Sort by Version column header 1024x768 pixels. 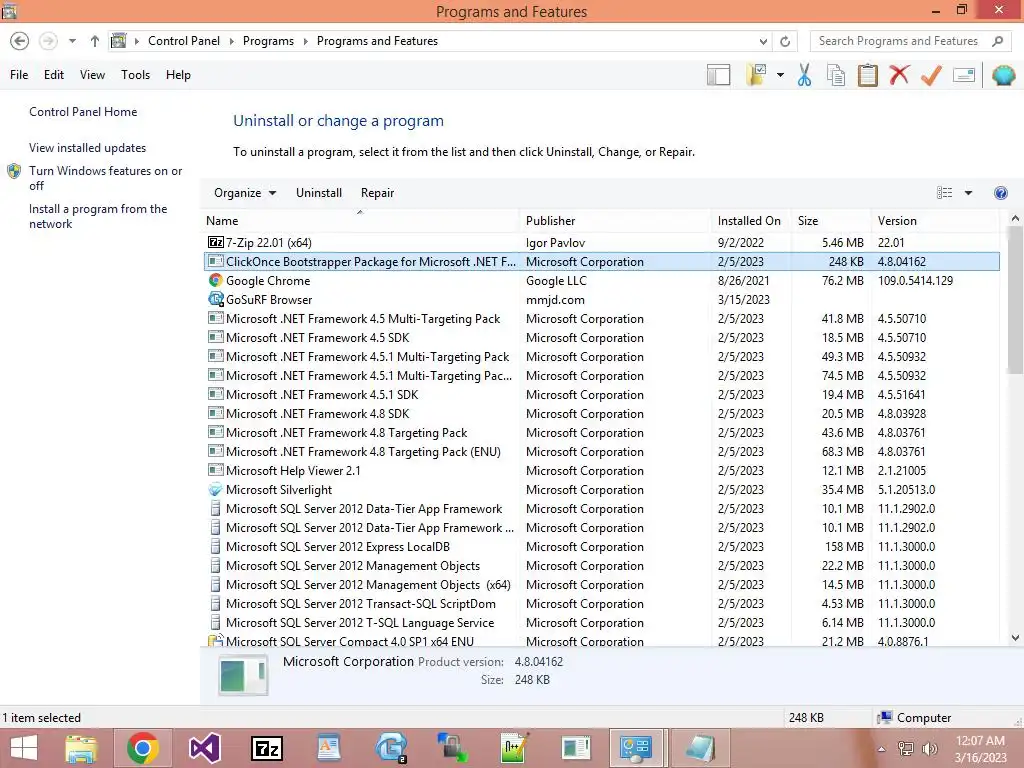tap(935, 221)
